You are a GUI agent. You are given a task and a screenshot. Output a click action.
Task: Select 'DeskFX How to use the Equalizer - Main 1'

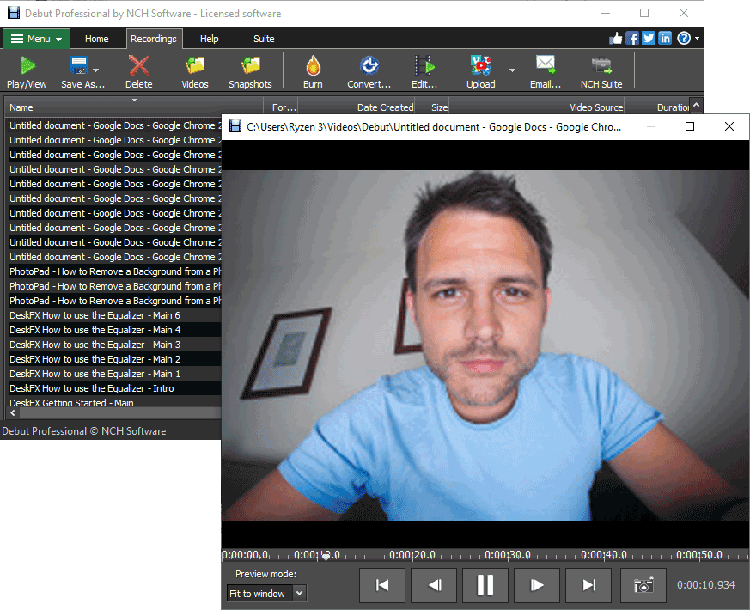(115, 374)
